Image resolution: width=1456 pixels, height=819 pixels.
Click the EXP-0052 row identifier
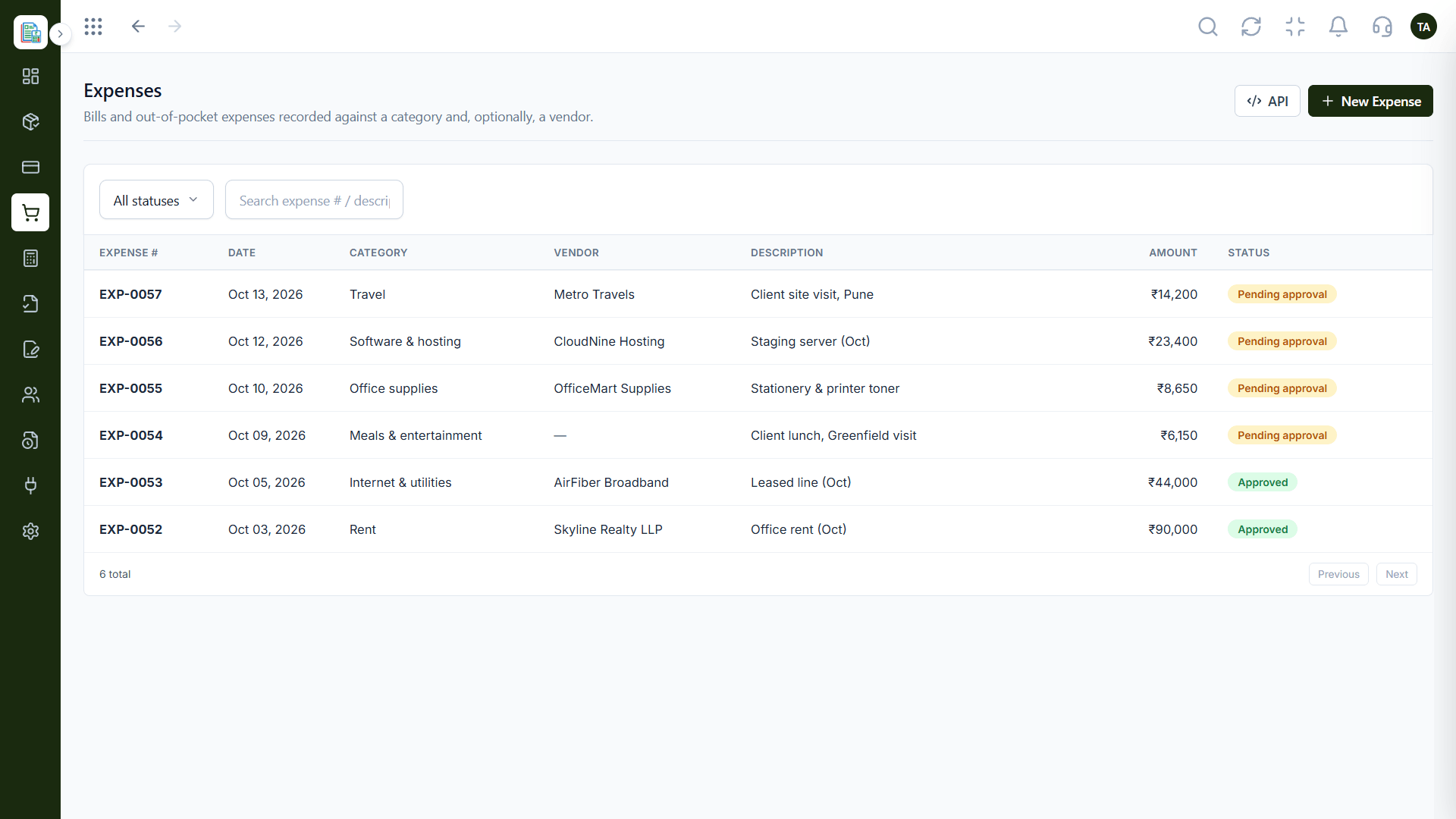(x=130, y=529)
